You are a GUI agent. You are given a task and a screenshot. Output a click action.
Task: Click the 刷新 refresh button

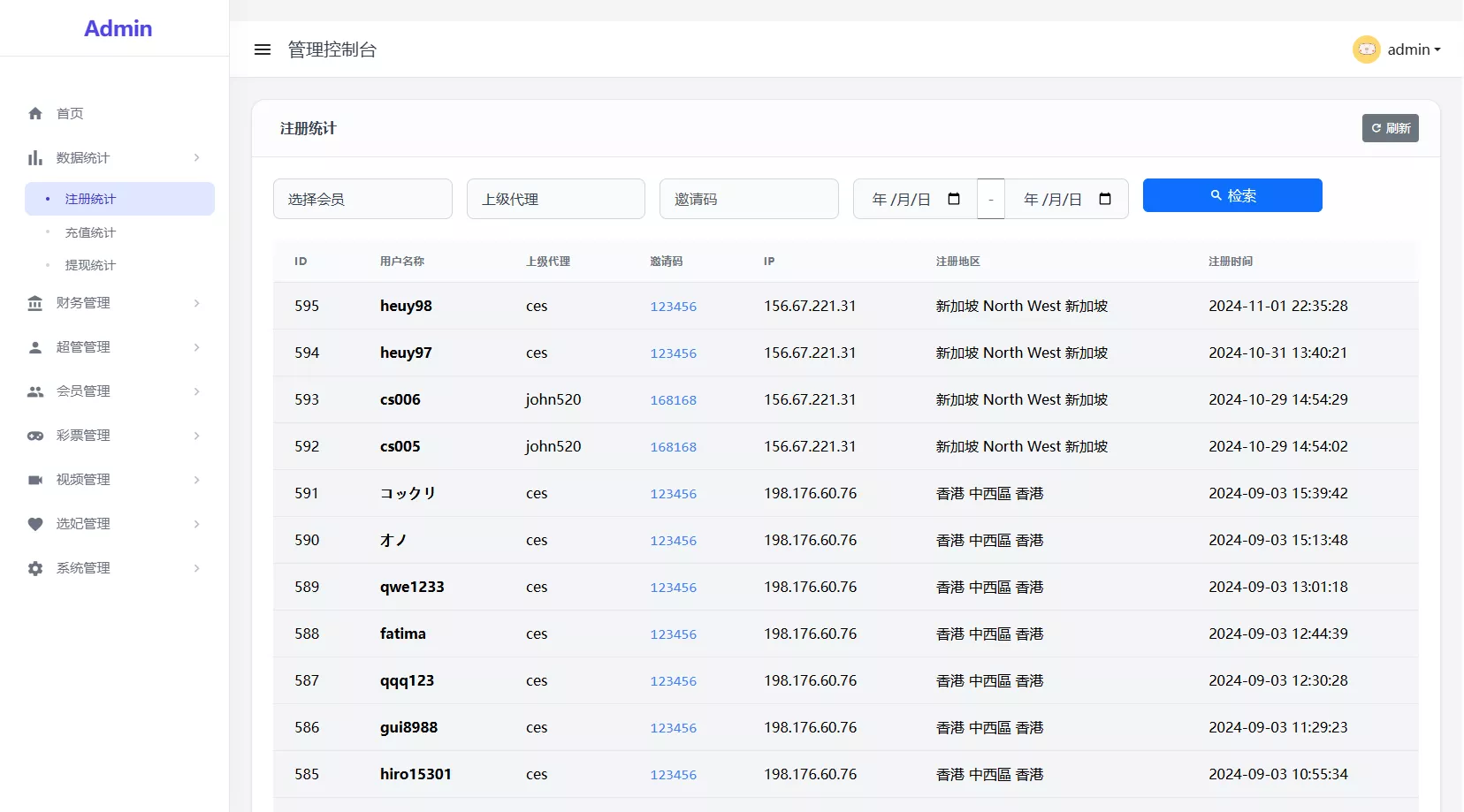point(1390,128)
